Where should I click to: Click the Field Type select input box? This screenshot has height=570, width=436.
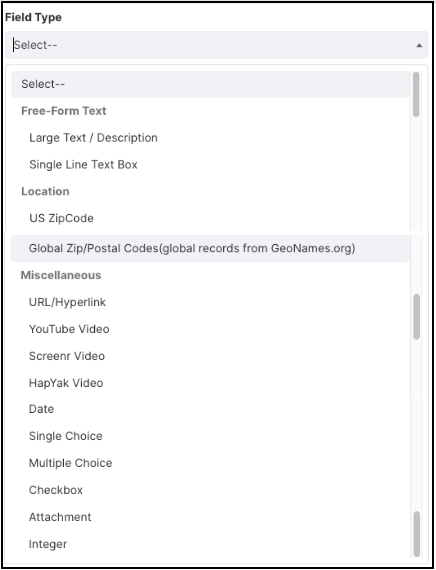point(216,45)
